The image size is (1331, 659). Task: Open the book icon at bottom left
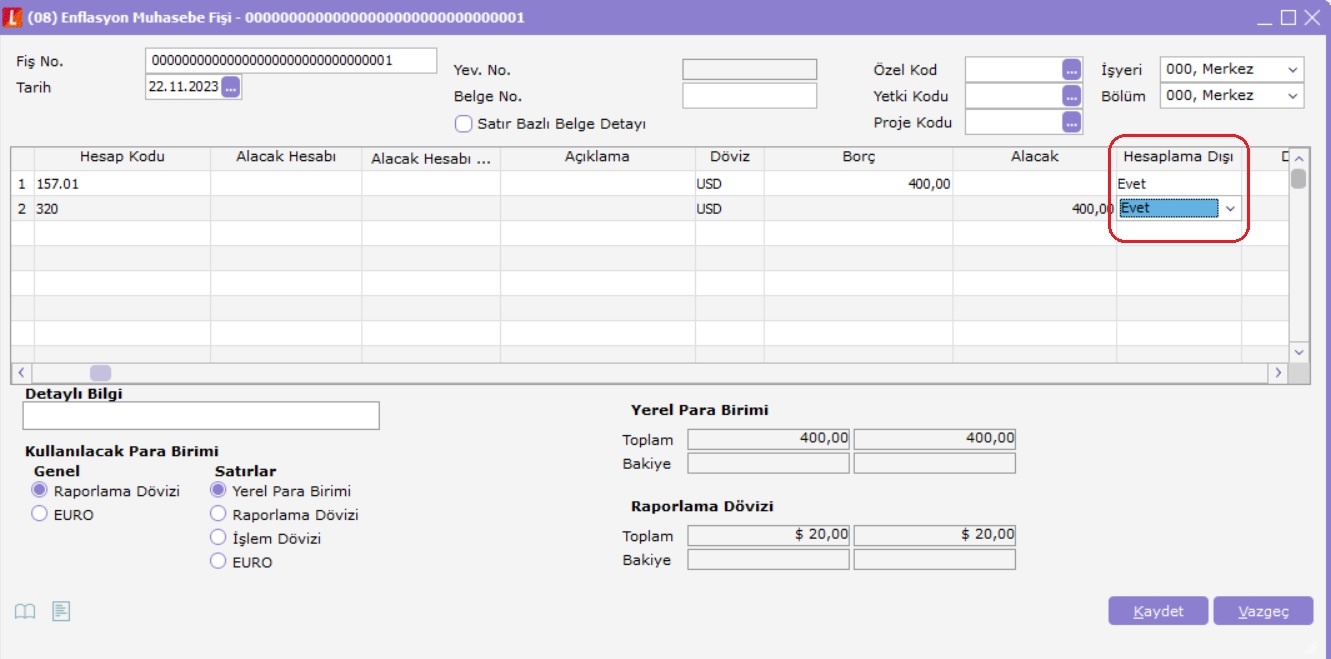click(25, 611)
